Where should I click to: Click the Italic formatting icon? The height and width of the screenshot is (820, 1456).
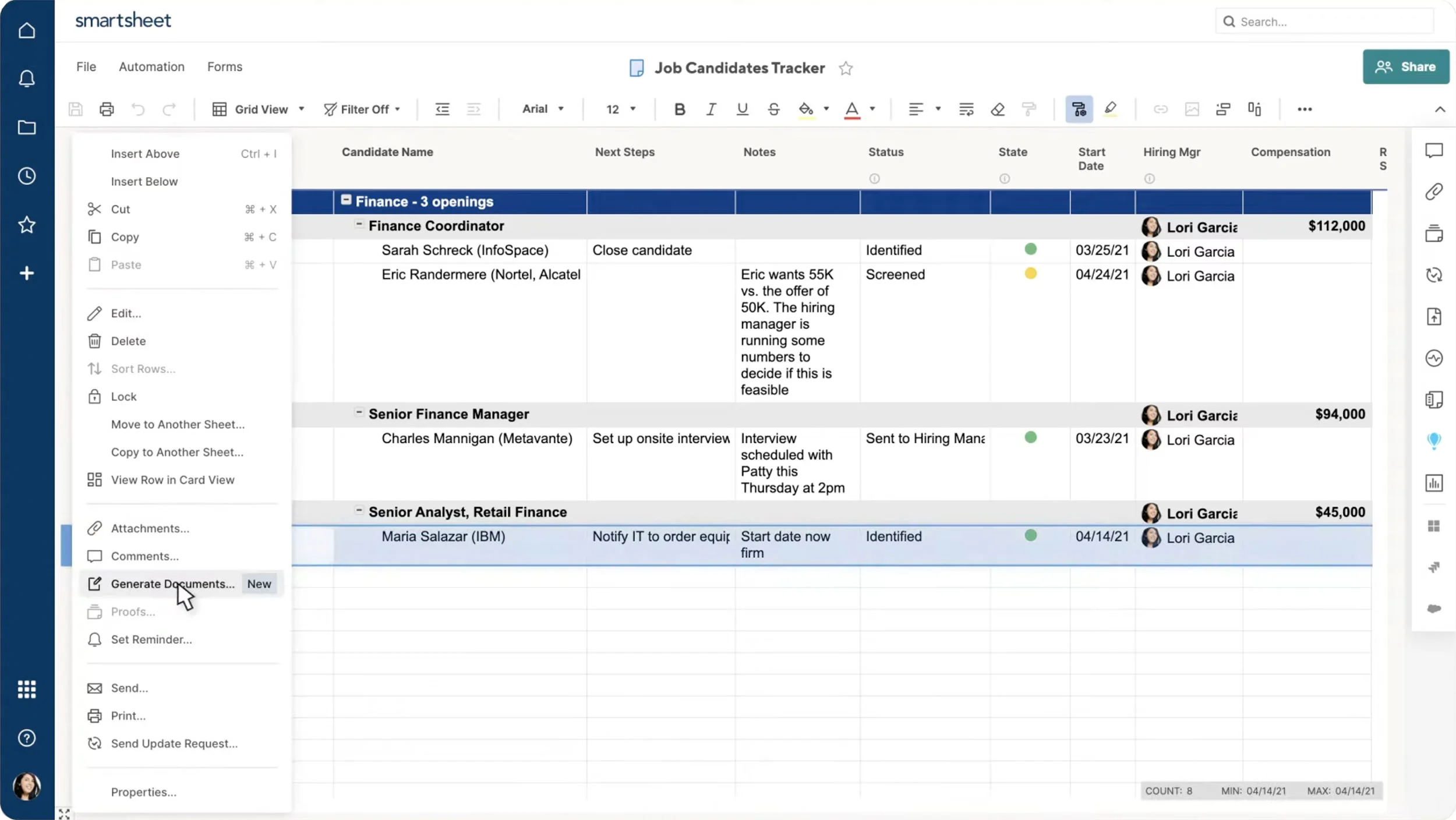711,108
